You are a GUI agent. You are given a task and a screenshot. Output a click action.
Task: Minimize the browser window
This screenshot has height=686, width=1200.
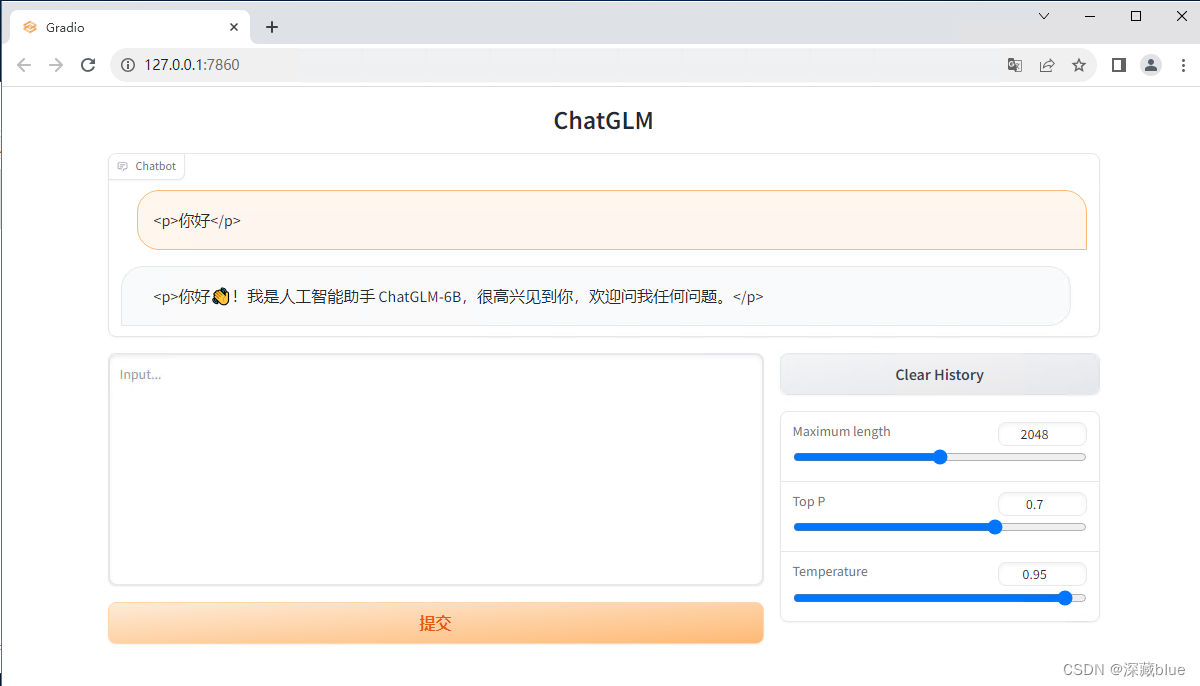[1090, 16]
